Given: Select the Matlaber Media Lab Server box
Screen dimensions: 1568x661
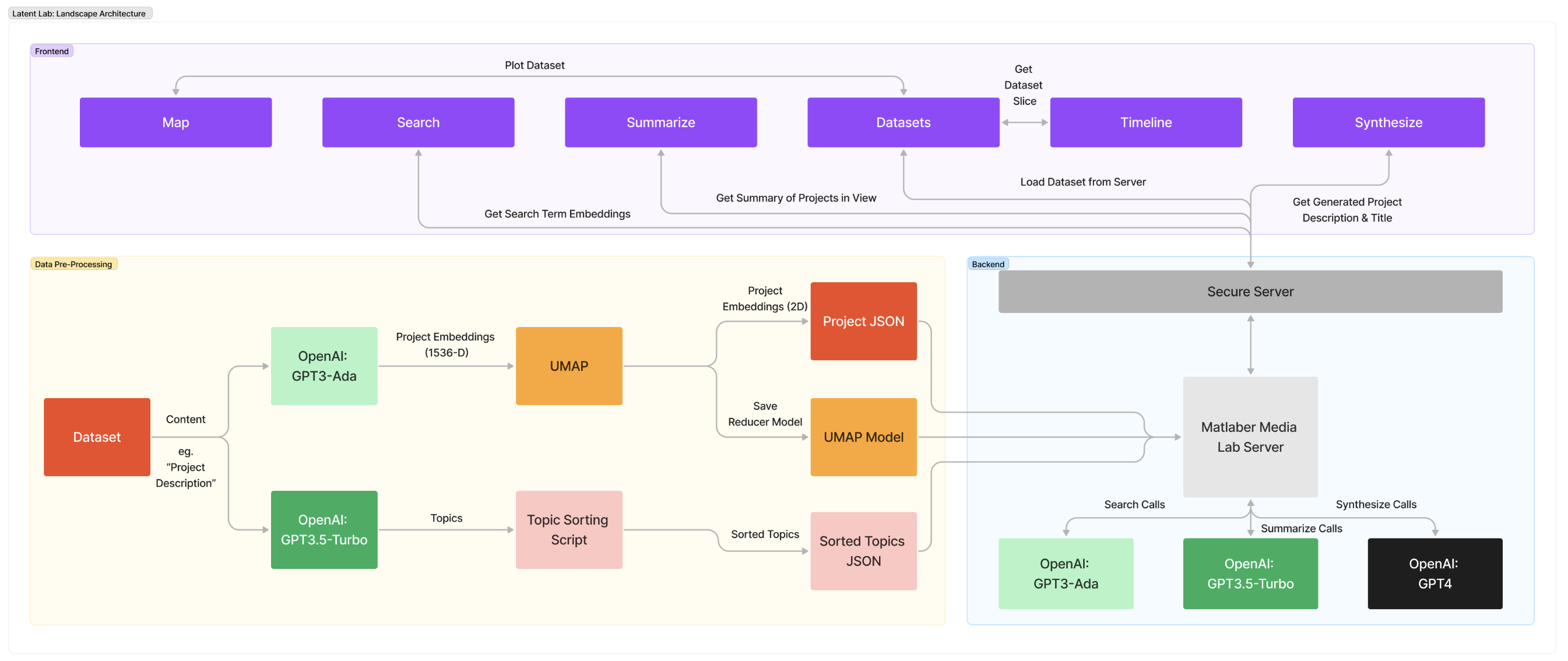Looking at the screenshot, I should (1250, 437).
